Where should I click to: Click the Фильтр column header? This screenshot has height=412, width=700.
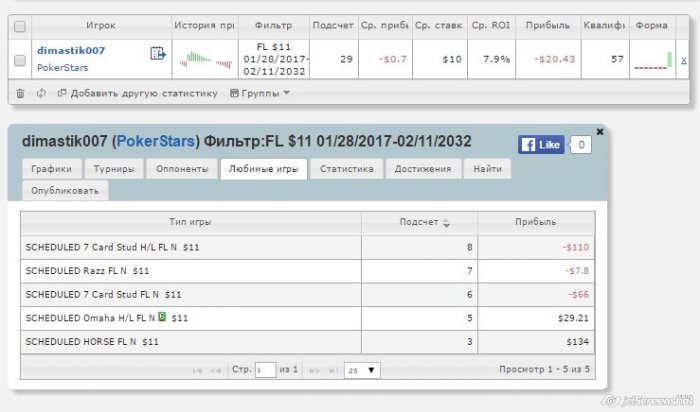(x=273, y=26)
